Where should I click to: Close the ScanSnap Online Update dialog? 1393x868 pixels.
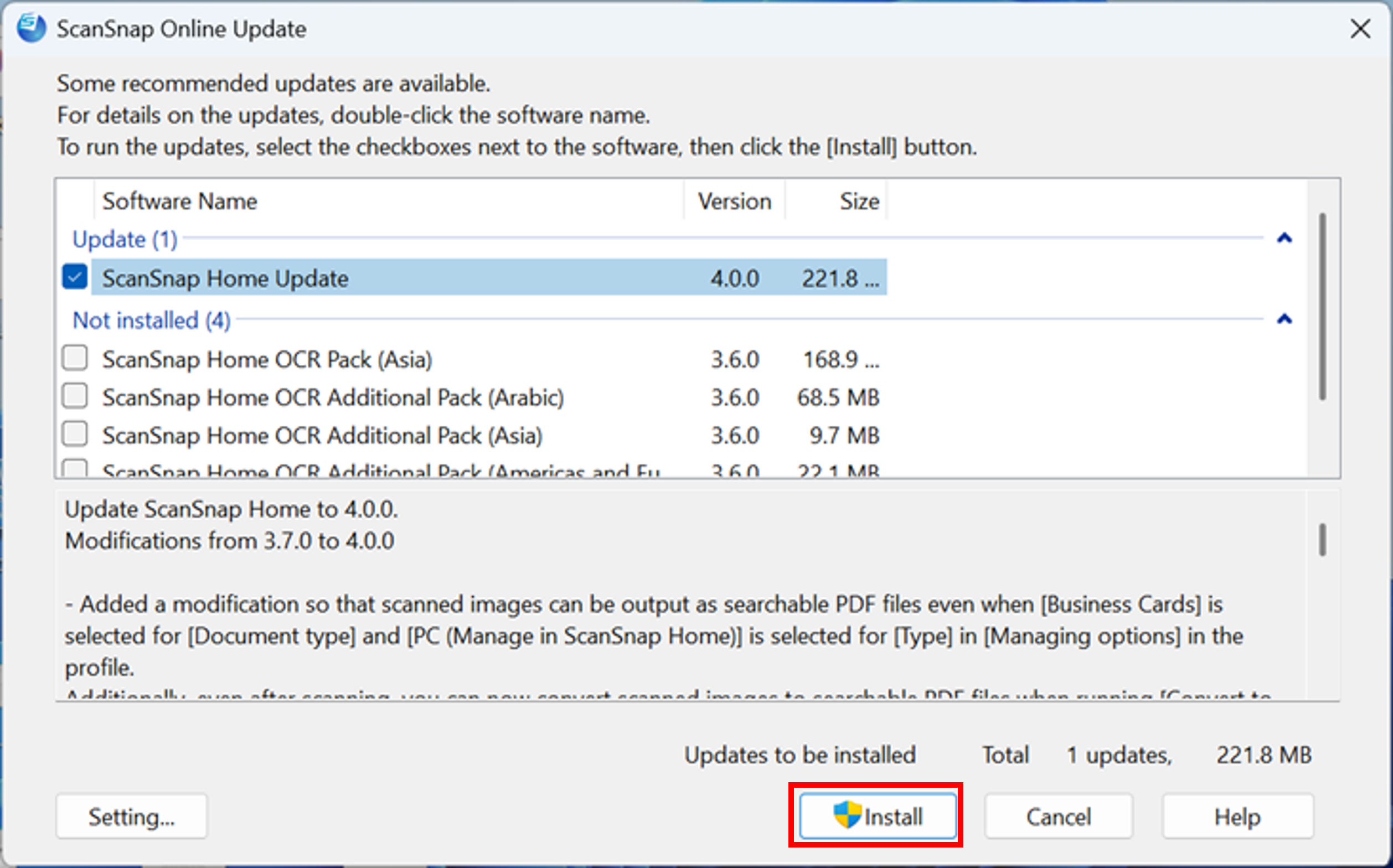click(1360, 29)
